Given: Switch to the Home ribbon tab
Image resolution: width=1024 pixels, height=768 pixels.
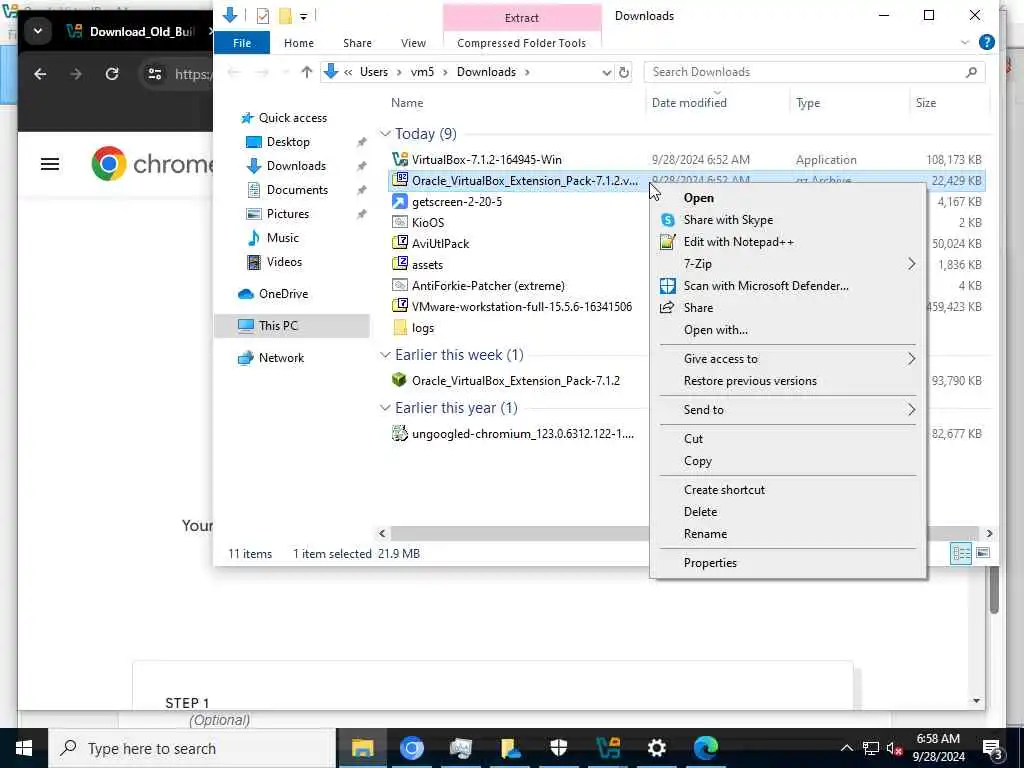Looking at the screenshot, I should [298, 43].
